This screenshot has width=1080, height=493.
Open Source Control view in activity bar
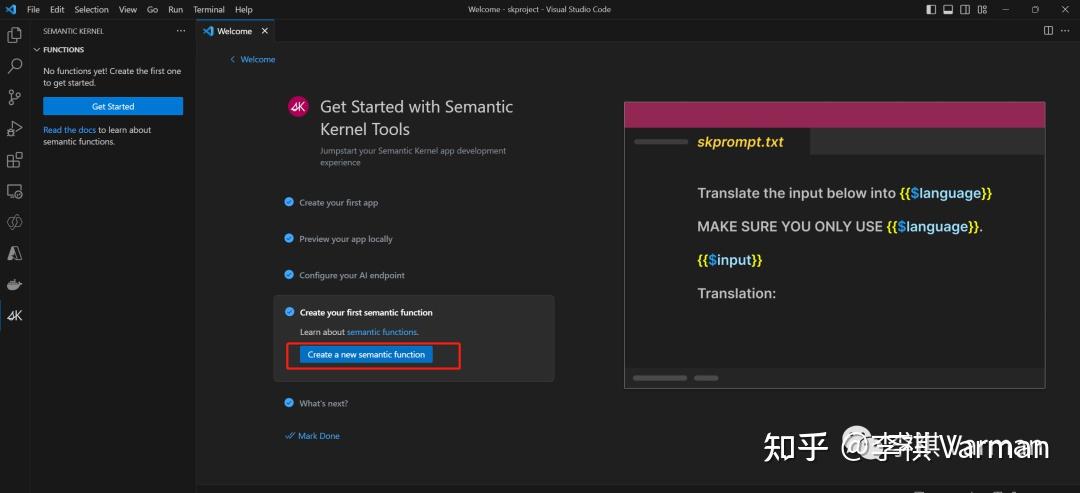[x=14, y=97]
